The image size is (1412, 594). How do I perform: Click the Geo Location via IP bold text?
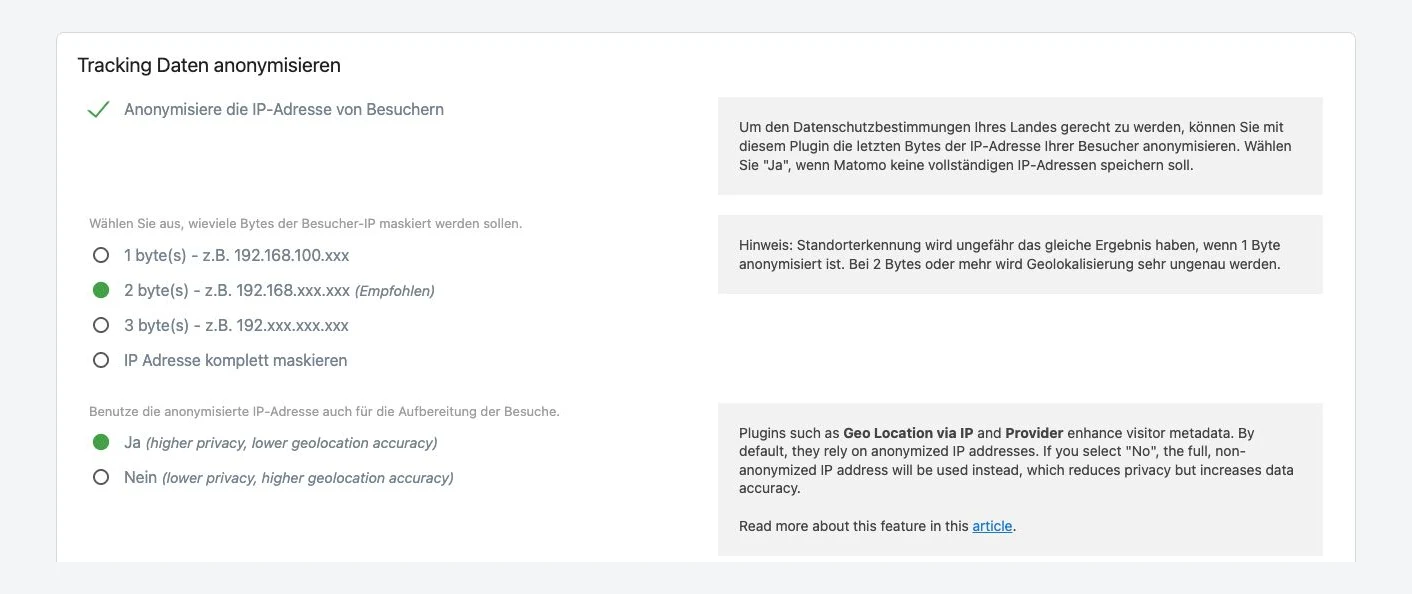pos(908,433)
